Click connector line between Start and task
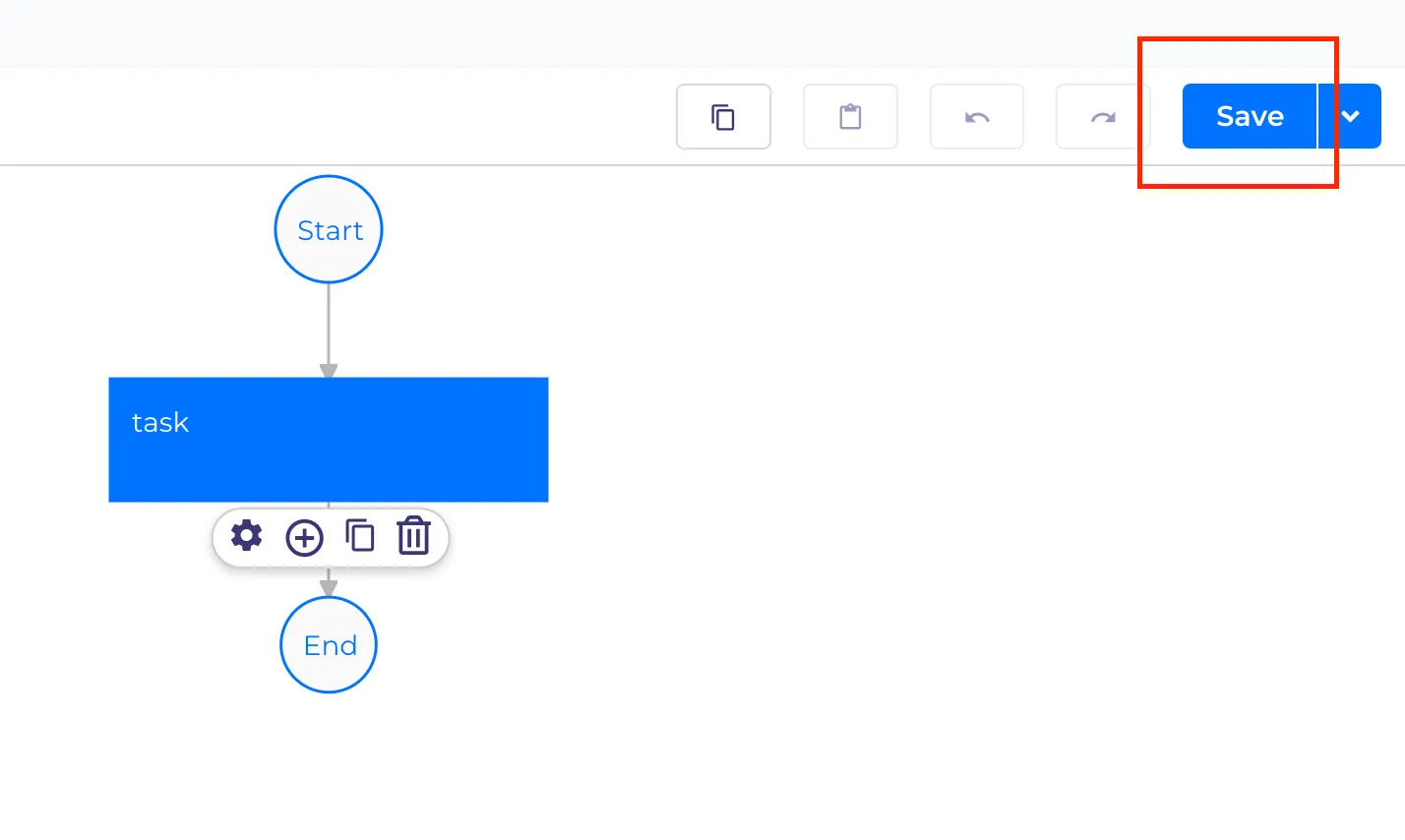The width and height of the screenshot is (1405, 840). pos(329,325)
